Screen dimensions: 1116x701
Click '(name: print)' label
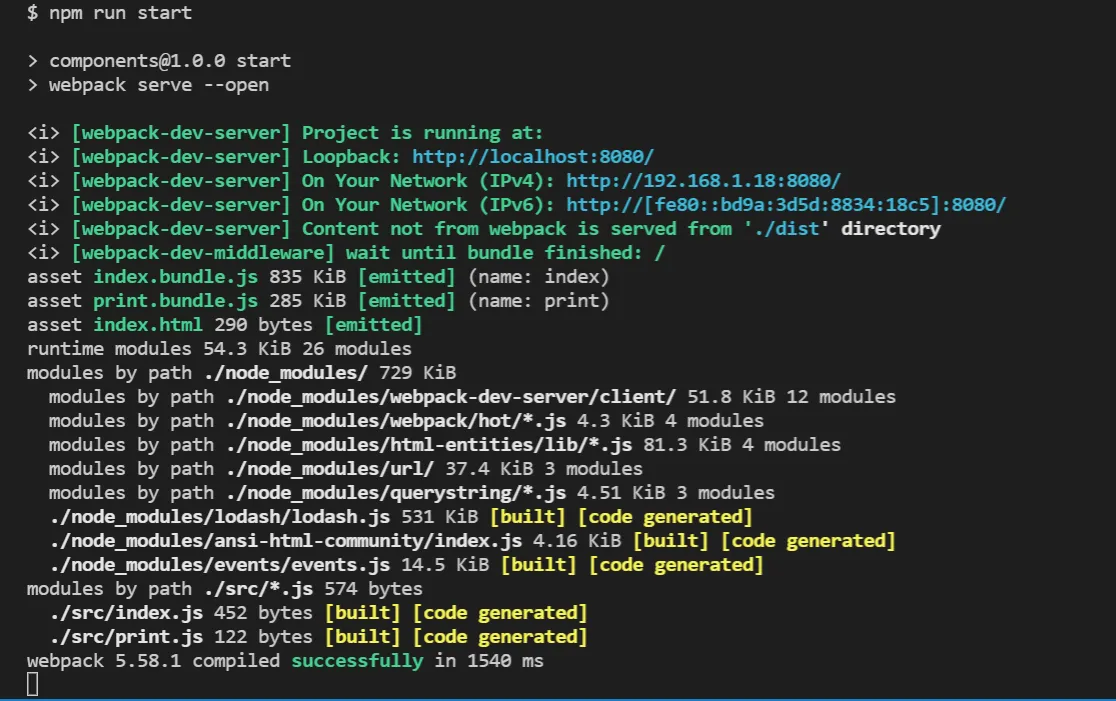(538, 301)
